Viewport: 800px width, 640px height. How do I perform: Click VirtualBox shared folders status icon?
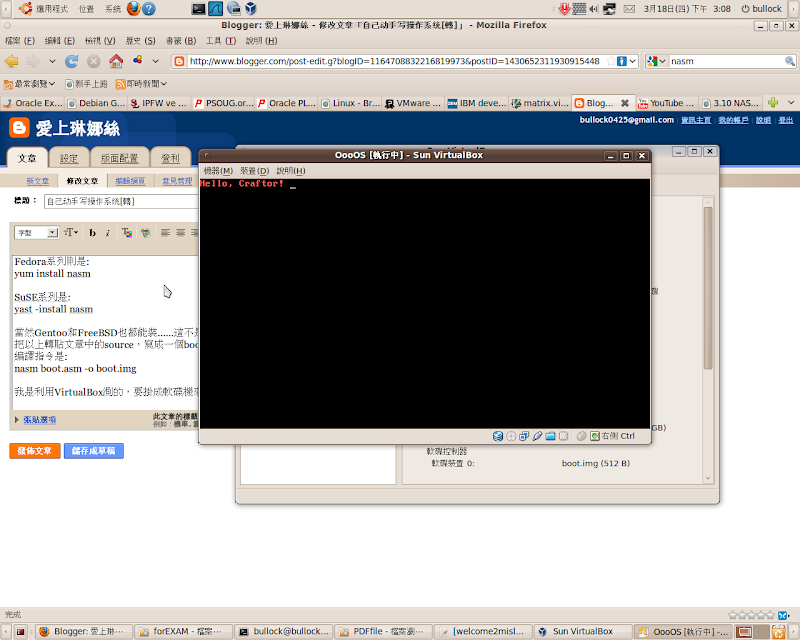pos(550,436)
